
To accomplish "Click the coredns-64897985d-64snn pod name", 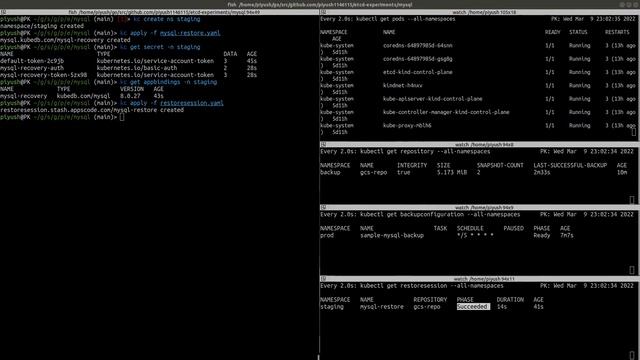I will (418, 46).
